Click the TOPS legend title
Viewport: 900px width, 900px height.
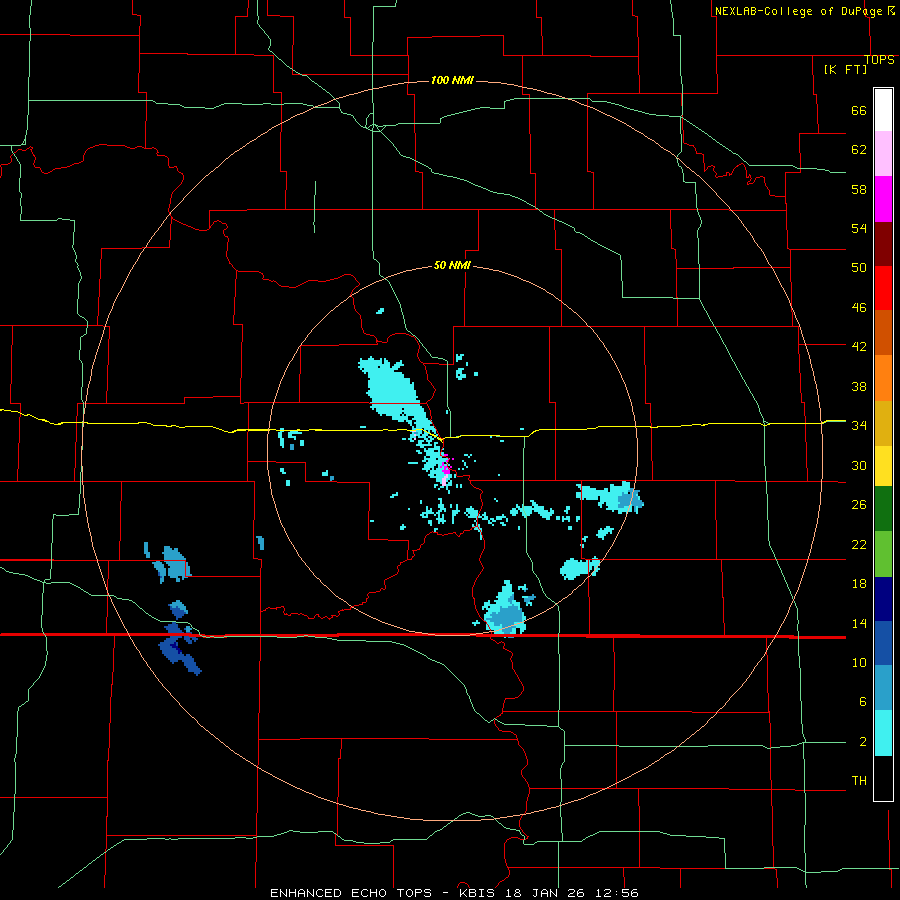pyautogui.click(x=879, y=60)
